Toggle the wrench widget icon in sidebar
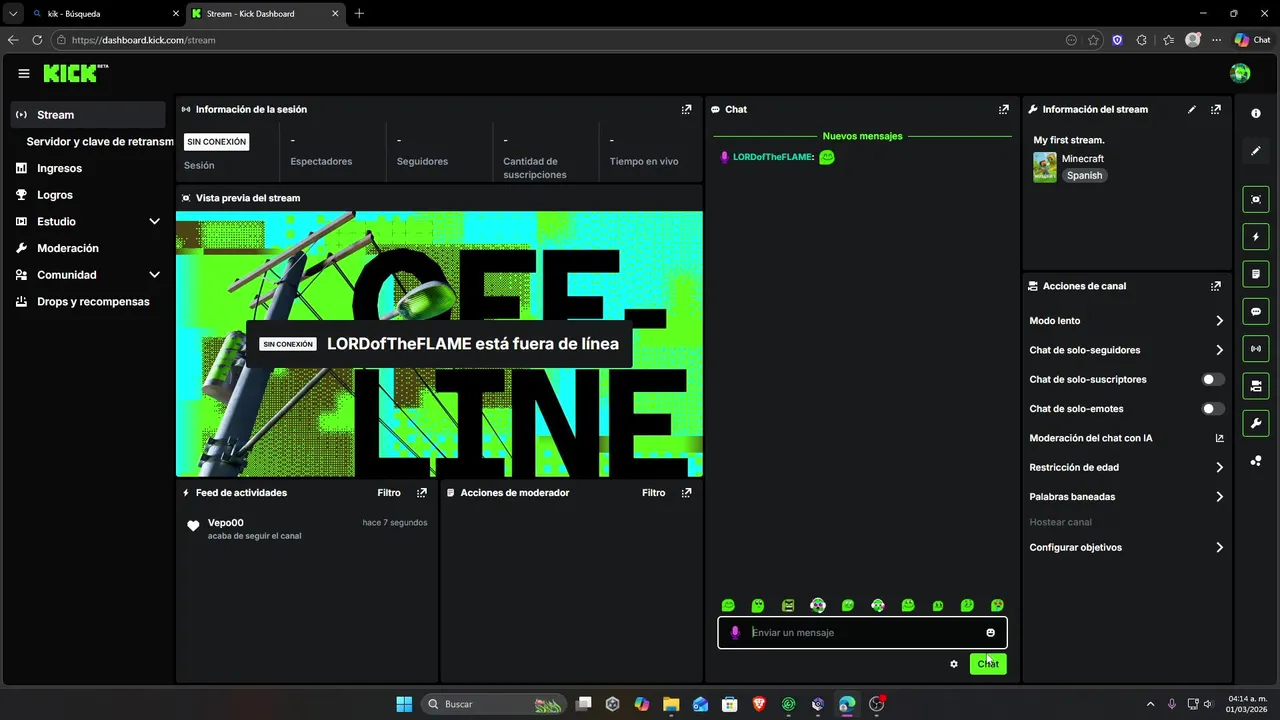This screenshot has width=1280, height=720. [1256, 423]
